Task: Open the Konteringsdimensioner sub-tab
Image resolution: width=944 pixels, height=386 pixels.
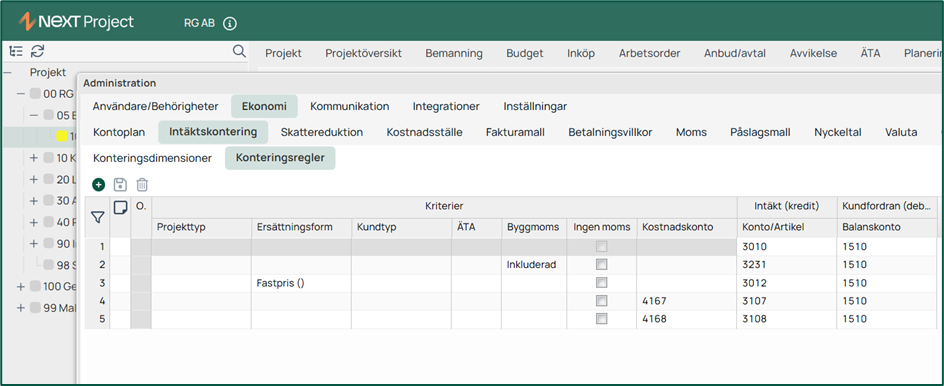Action: tap(152, 158)
